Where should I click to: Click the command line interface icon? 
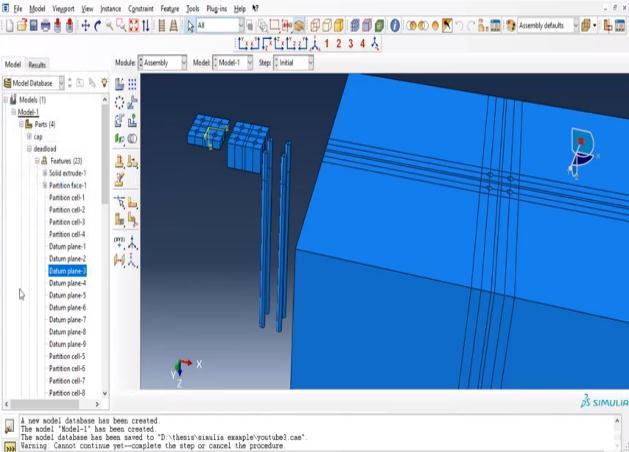click(x=9, y=446)
